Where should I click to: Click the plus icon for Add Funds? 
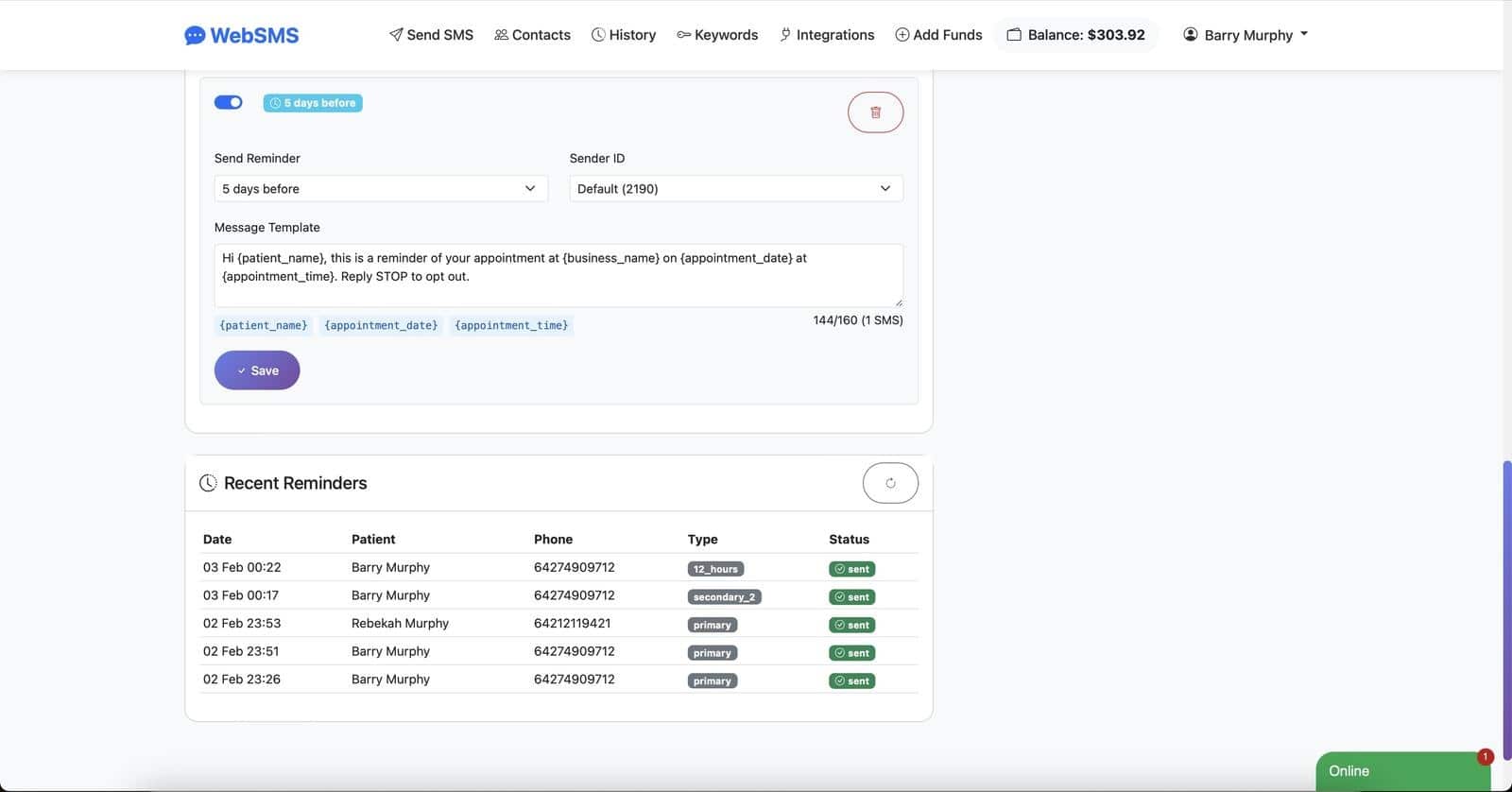tap(902, 35)
